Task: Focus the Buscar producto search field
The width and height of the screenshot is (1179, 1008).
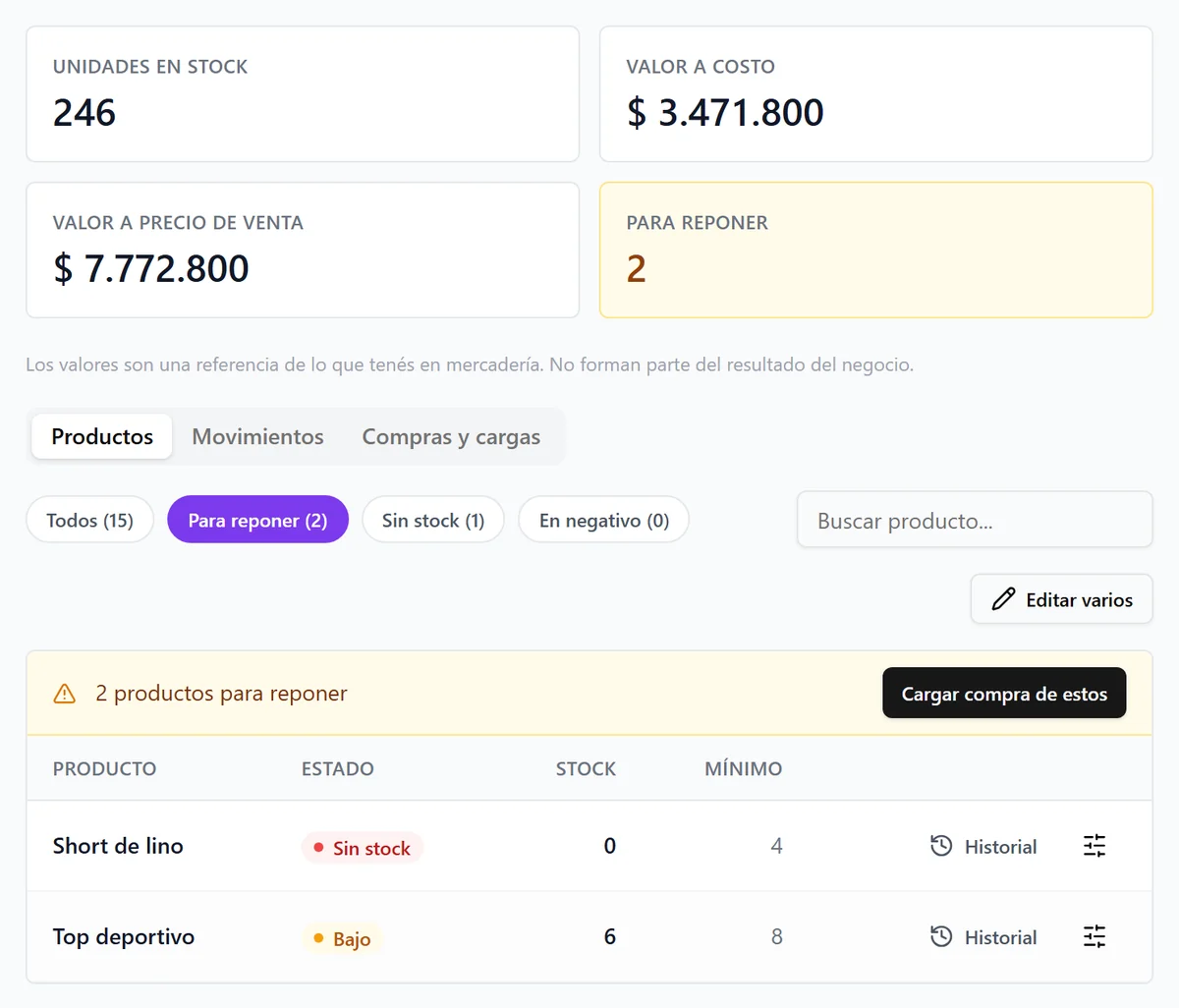Action: pyautogui.click(x=975, y=520)
